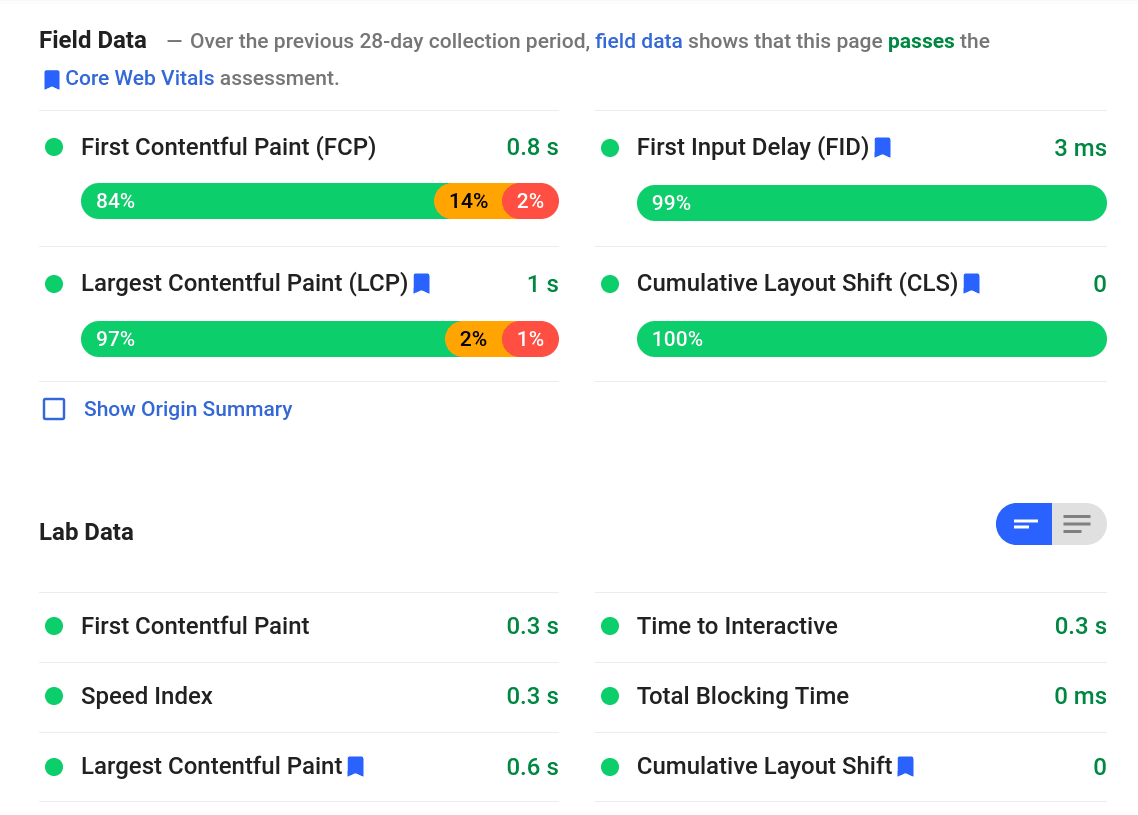Follow the Core Web Vitals link

click(139, 78)
